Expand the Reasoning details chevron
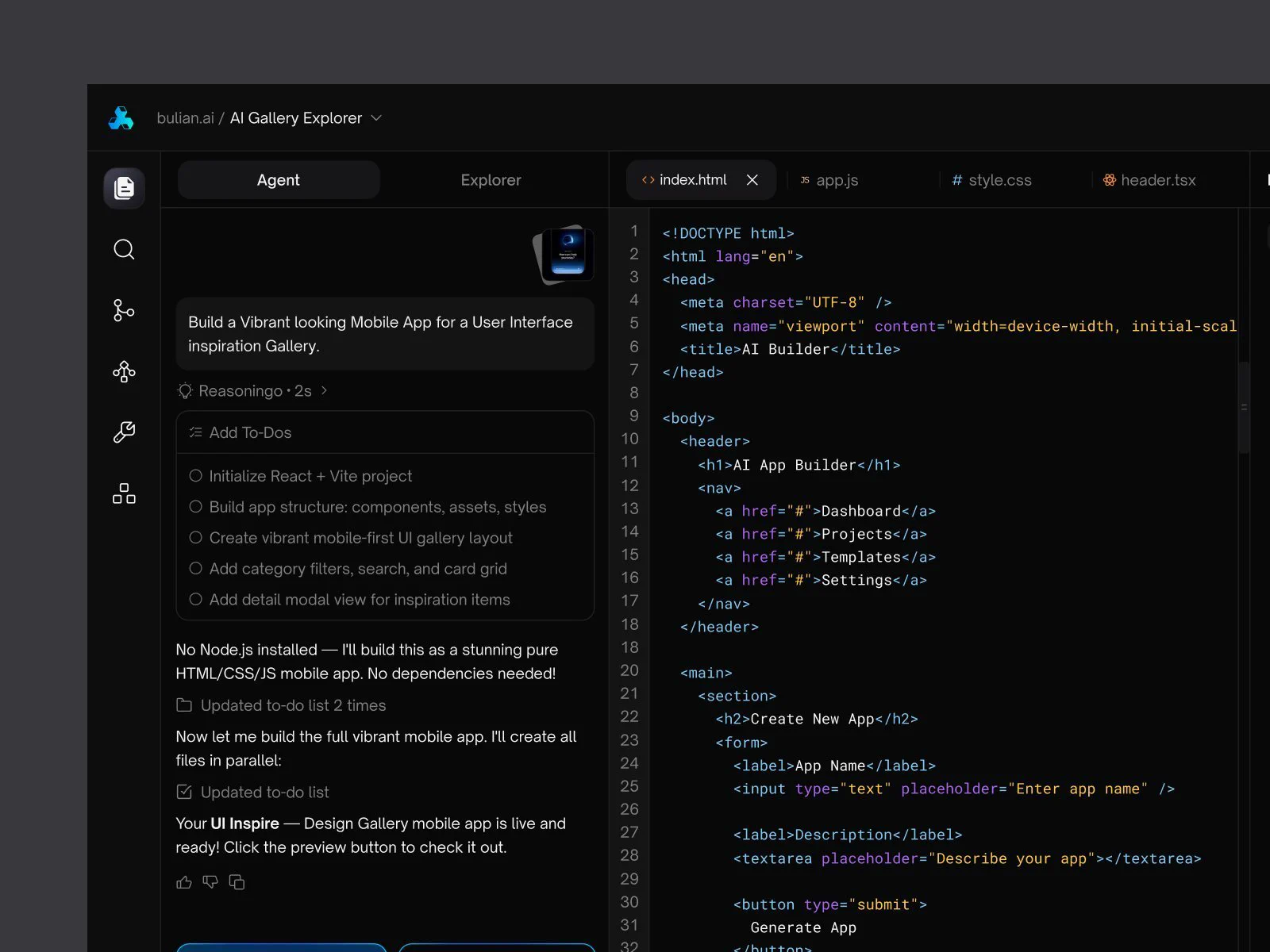 324,390
